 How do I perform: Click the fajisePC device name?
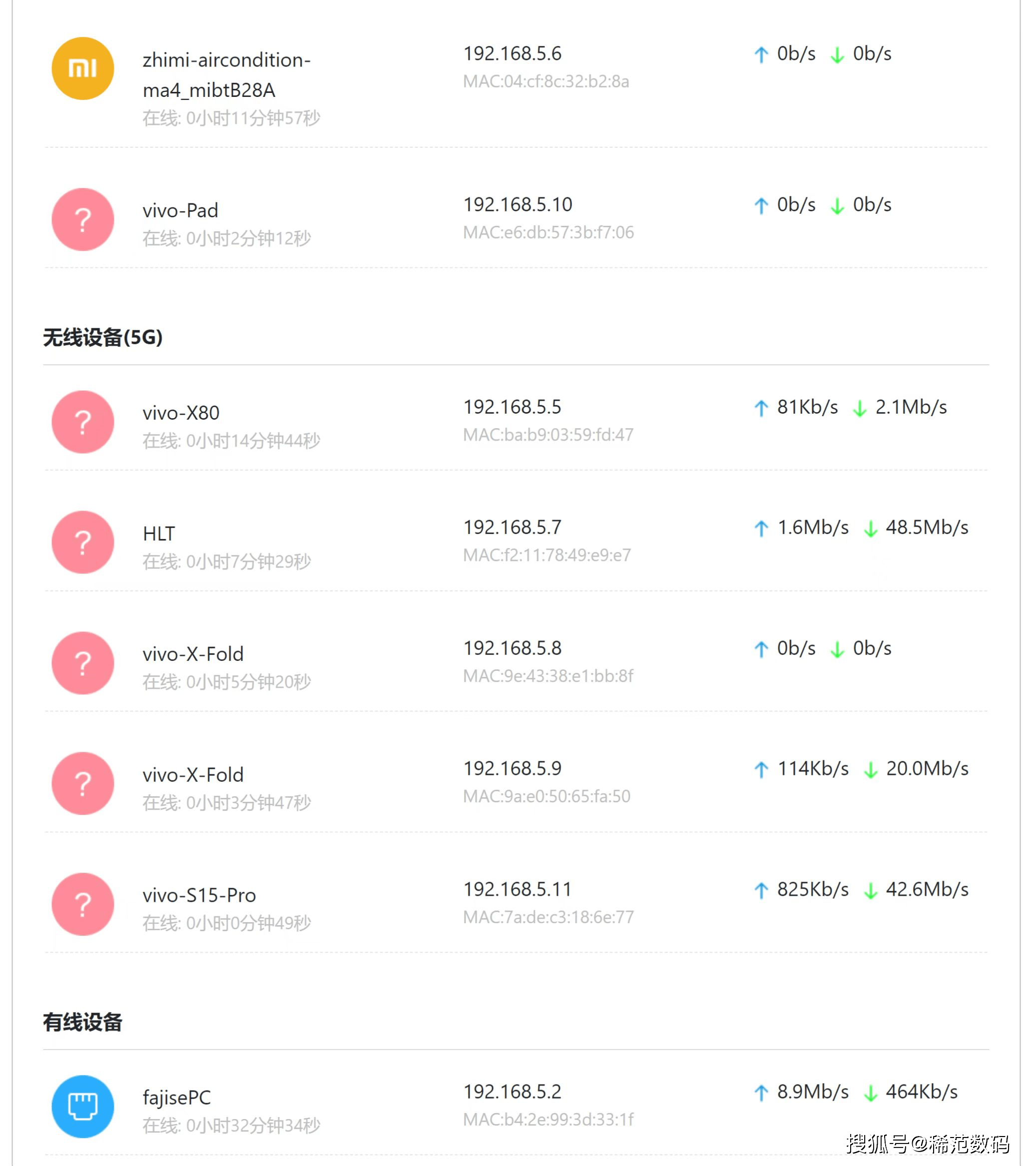[176, 1097]
